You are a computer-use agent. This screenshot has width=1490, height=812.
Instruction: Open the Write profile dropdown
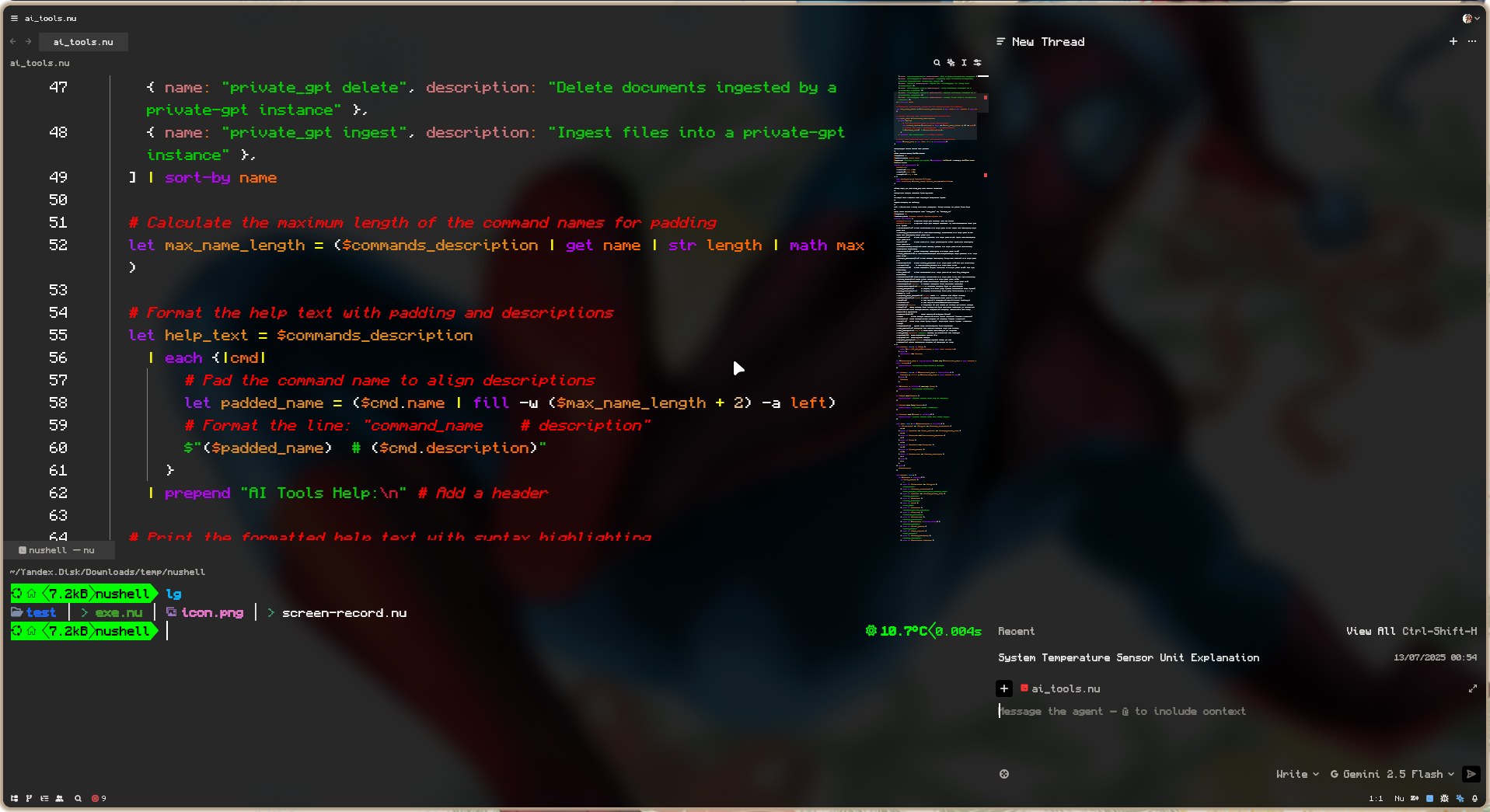point(1297,774)
